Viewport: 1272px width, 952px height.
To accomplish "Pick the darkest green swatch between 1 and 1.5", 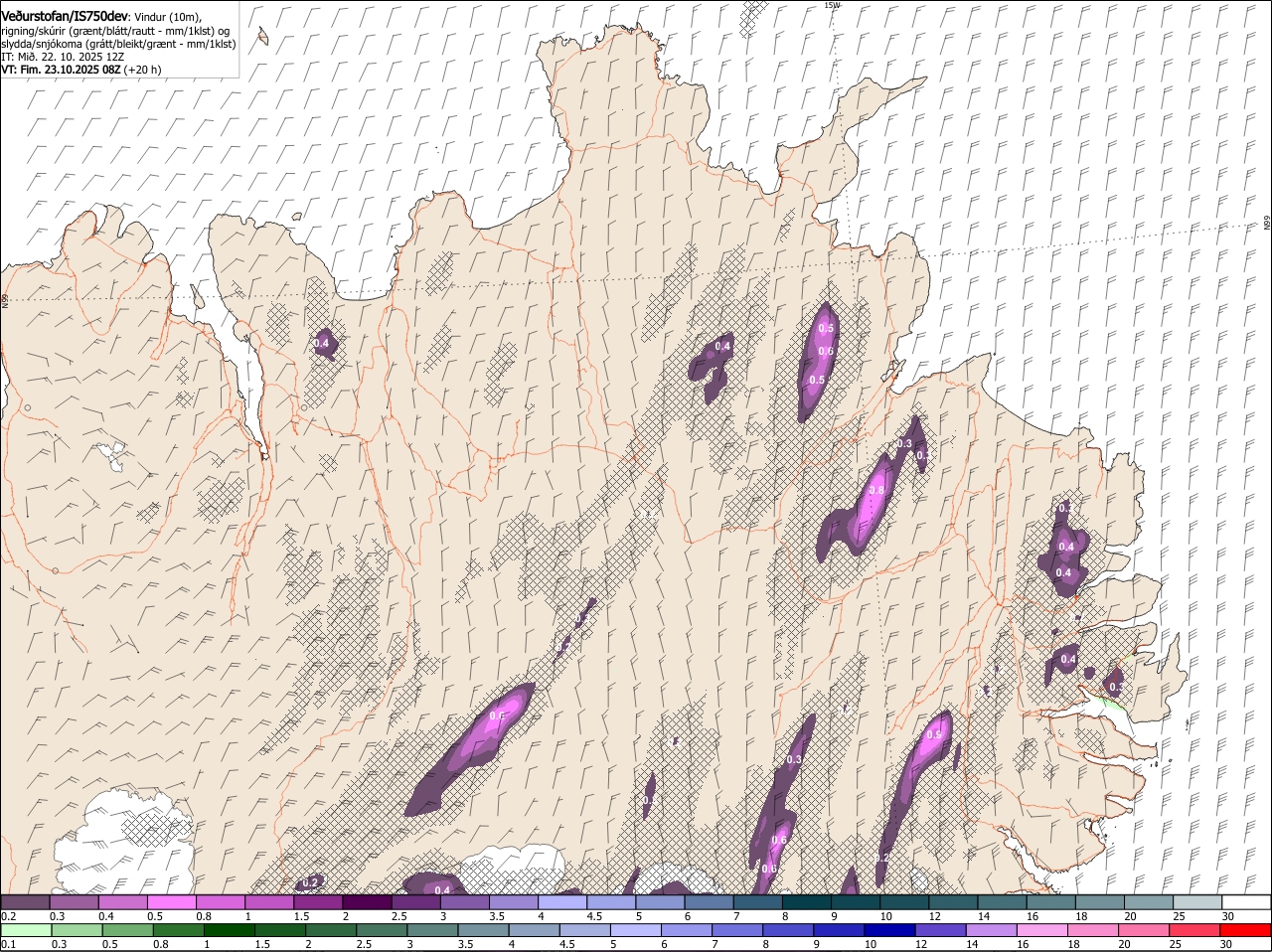I will coord(230,931).
